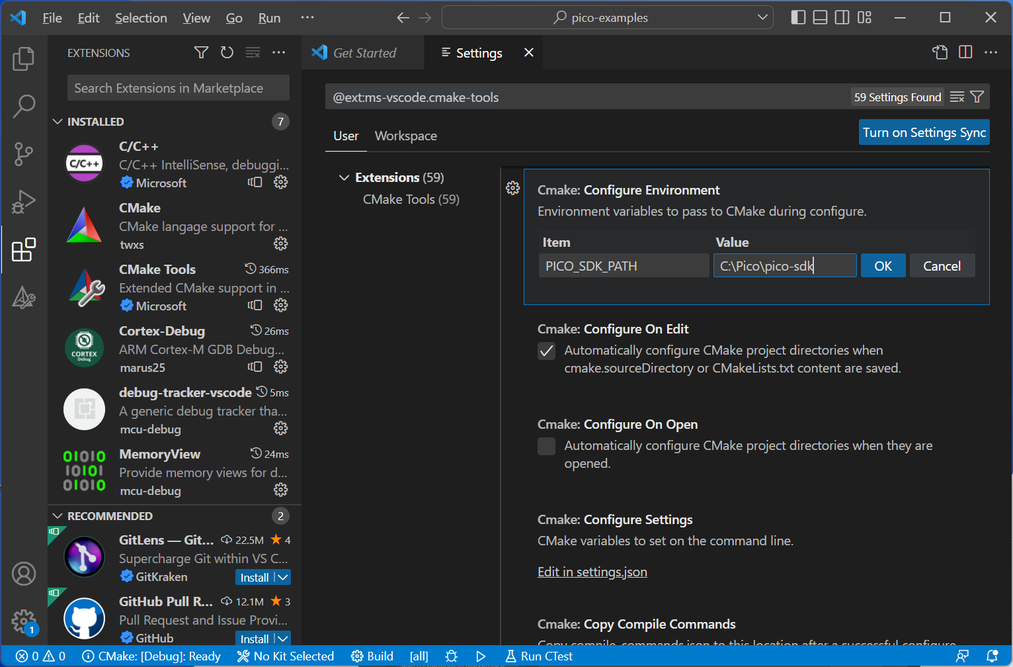This screenshot has width=1013, height=667.
Task: Open manage gear for CMake Tools extension
Action: (x=280, y=305)
